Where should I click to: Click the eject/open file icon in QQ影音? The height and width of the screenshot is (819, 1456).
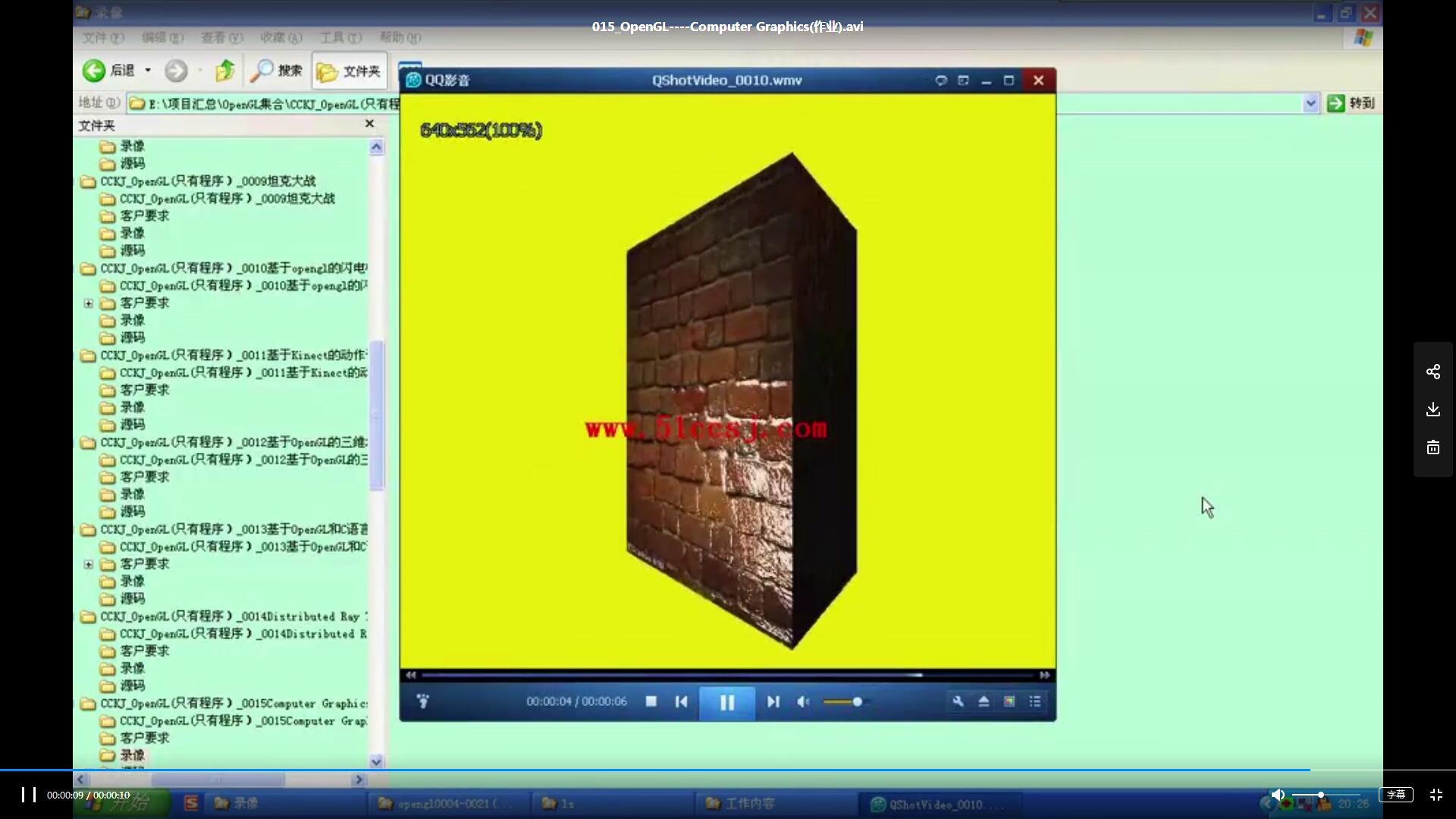[984, 701]
